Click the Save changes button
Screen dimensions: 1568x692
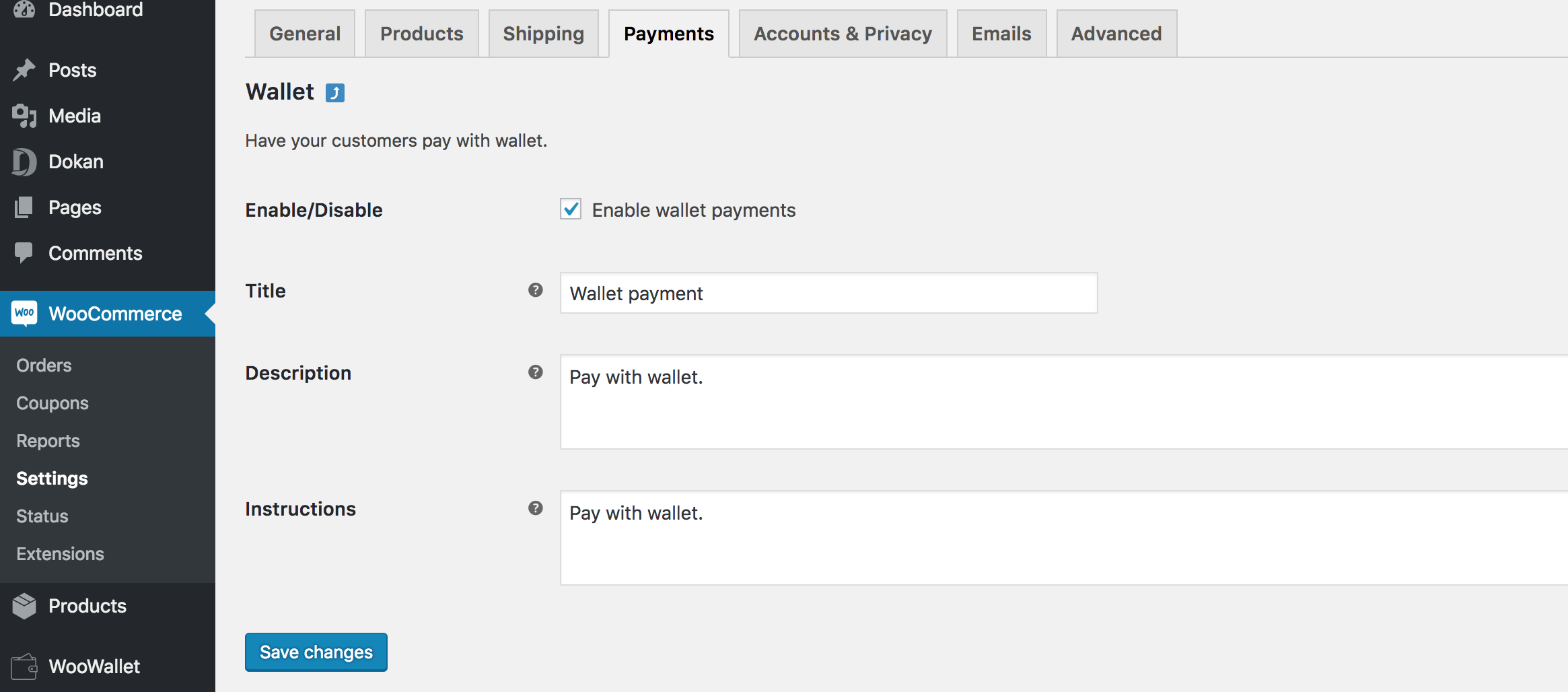pos(316,652)
